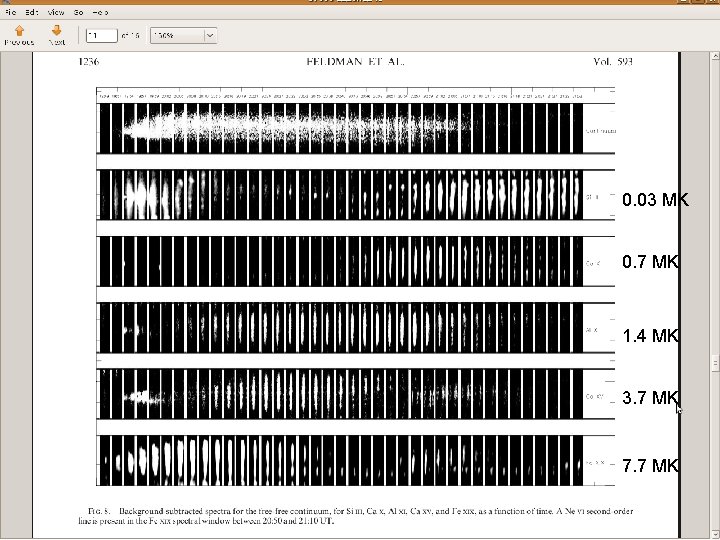This screenshot has height=540, width=720.
Task: Go to the next page with the down arrow
Action: click(57, 35)
